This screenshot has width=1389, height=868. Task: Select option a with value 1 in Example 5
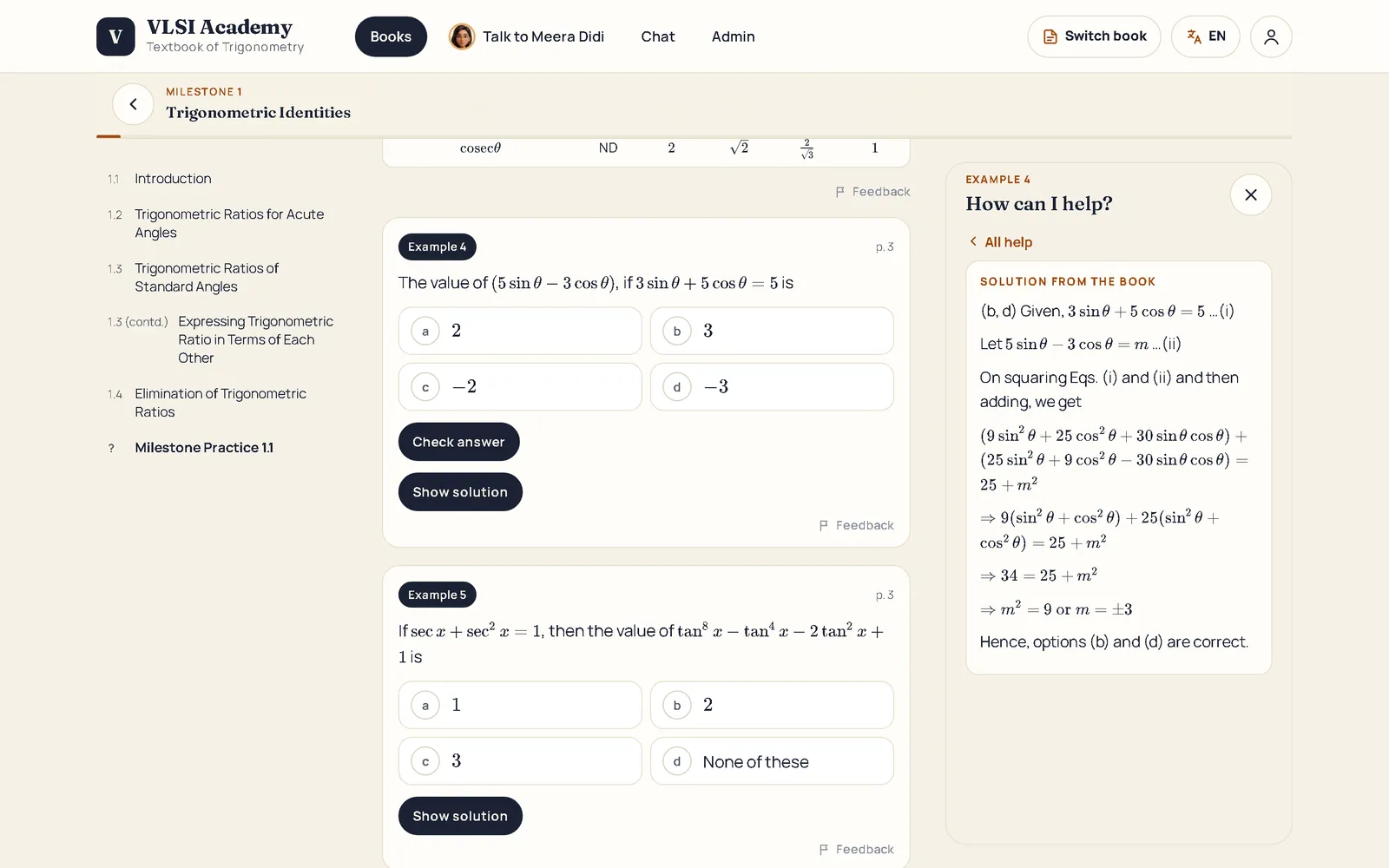point(520,705)
